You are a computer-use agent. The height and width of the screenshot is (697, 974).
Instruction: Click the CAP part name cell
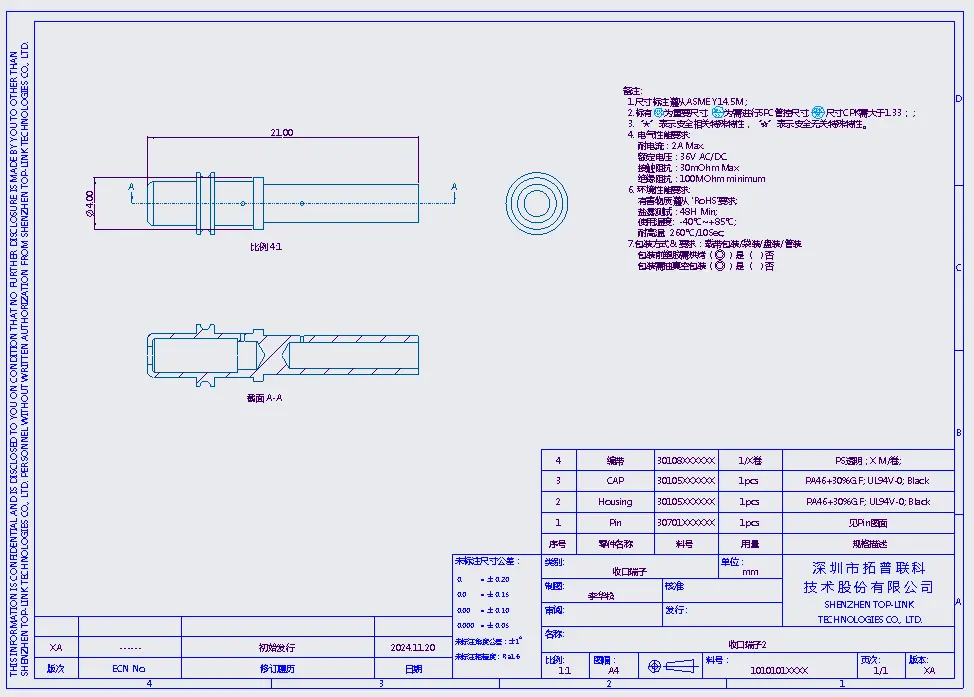coord(615,481)
